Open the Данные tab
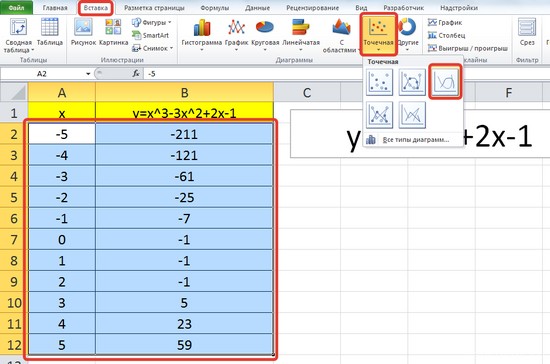This screenshot has width=550, height=364. point(257,7)
